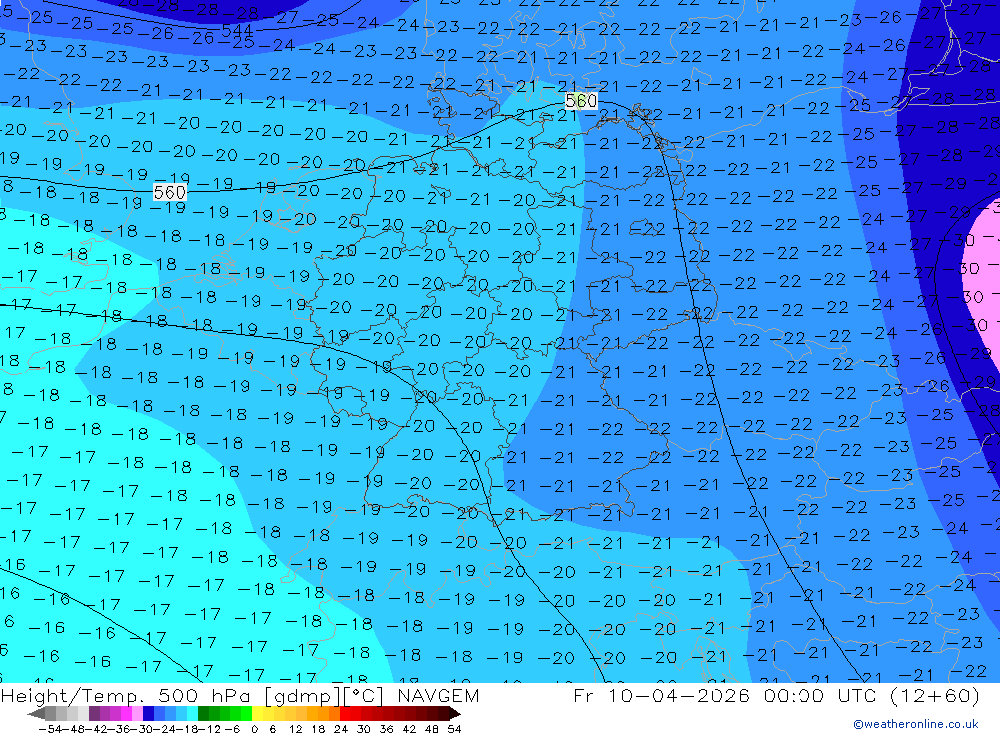Click the 544 contour label

tap(237, 30)
